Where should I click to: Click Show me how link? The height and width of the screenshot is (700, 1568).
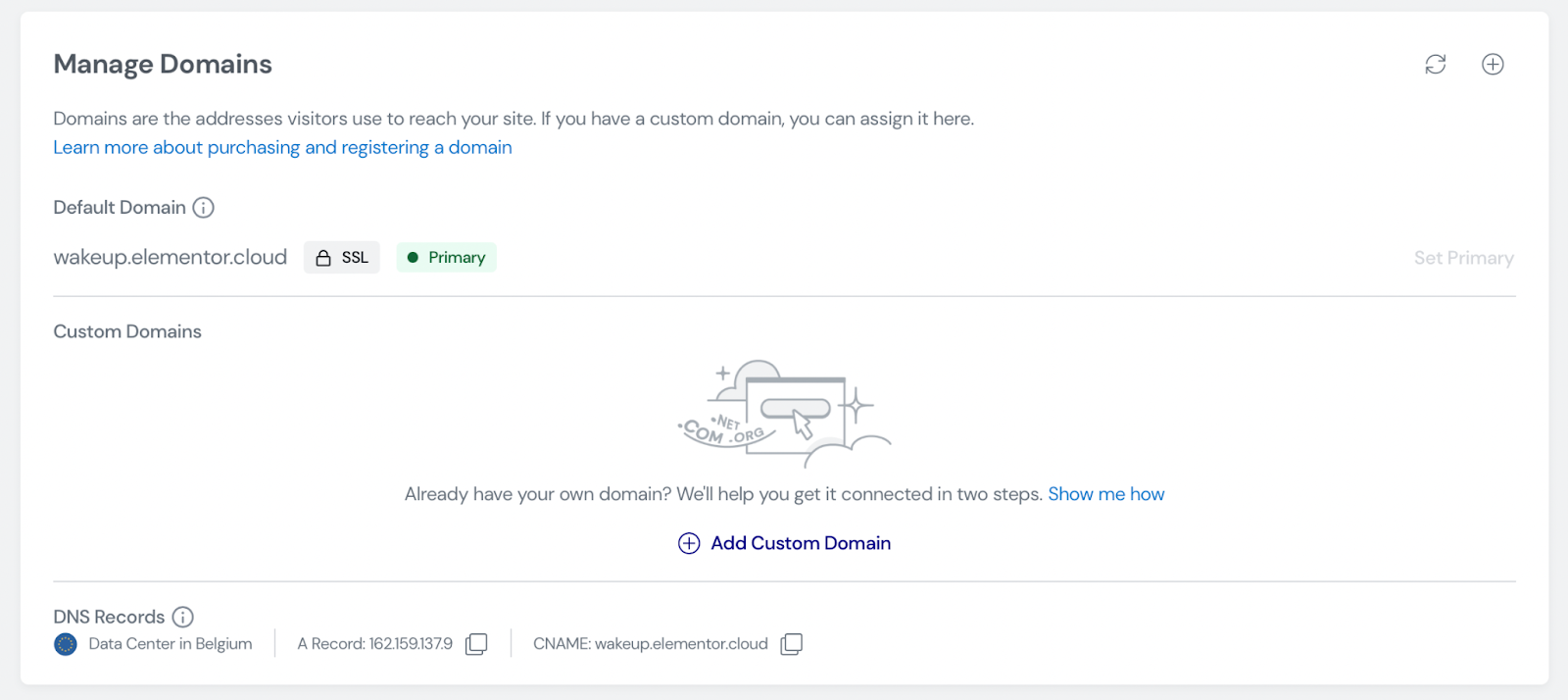pos(1105,493)
